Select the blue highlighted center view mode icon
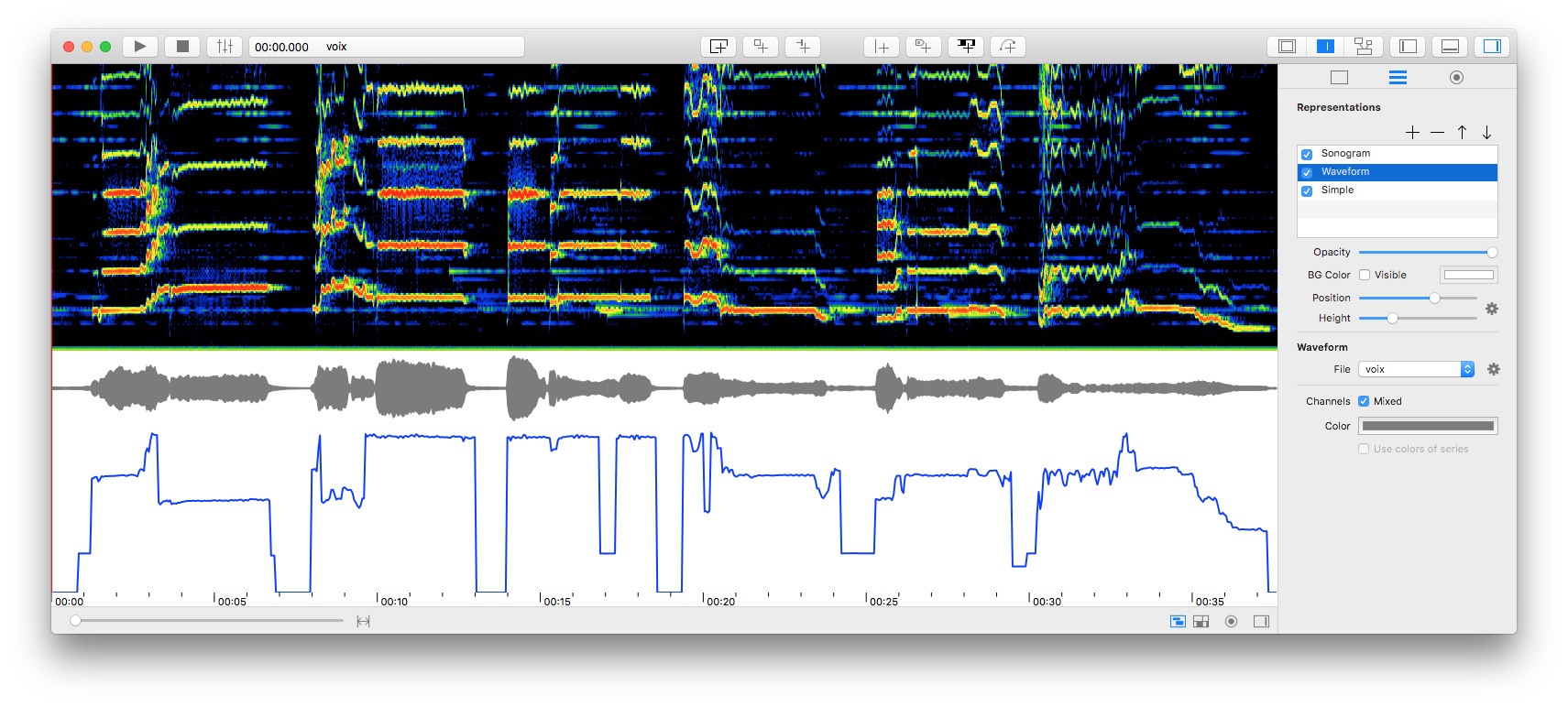This screenshot has width=1568, height=707. [x=1325, y=47]
